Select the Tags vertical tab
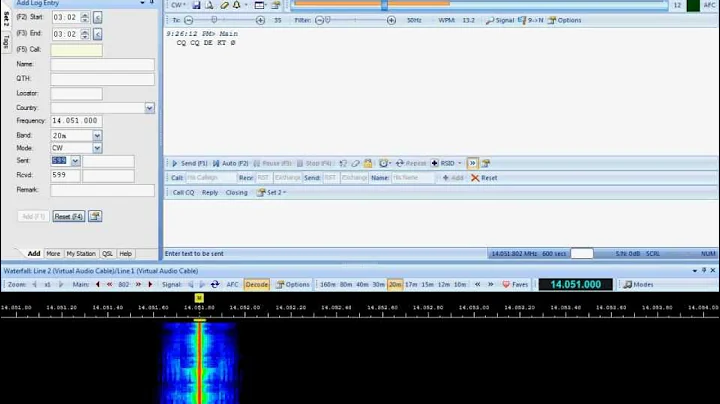The height and width of the screenshot is (404, 720). 6,42
